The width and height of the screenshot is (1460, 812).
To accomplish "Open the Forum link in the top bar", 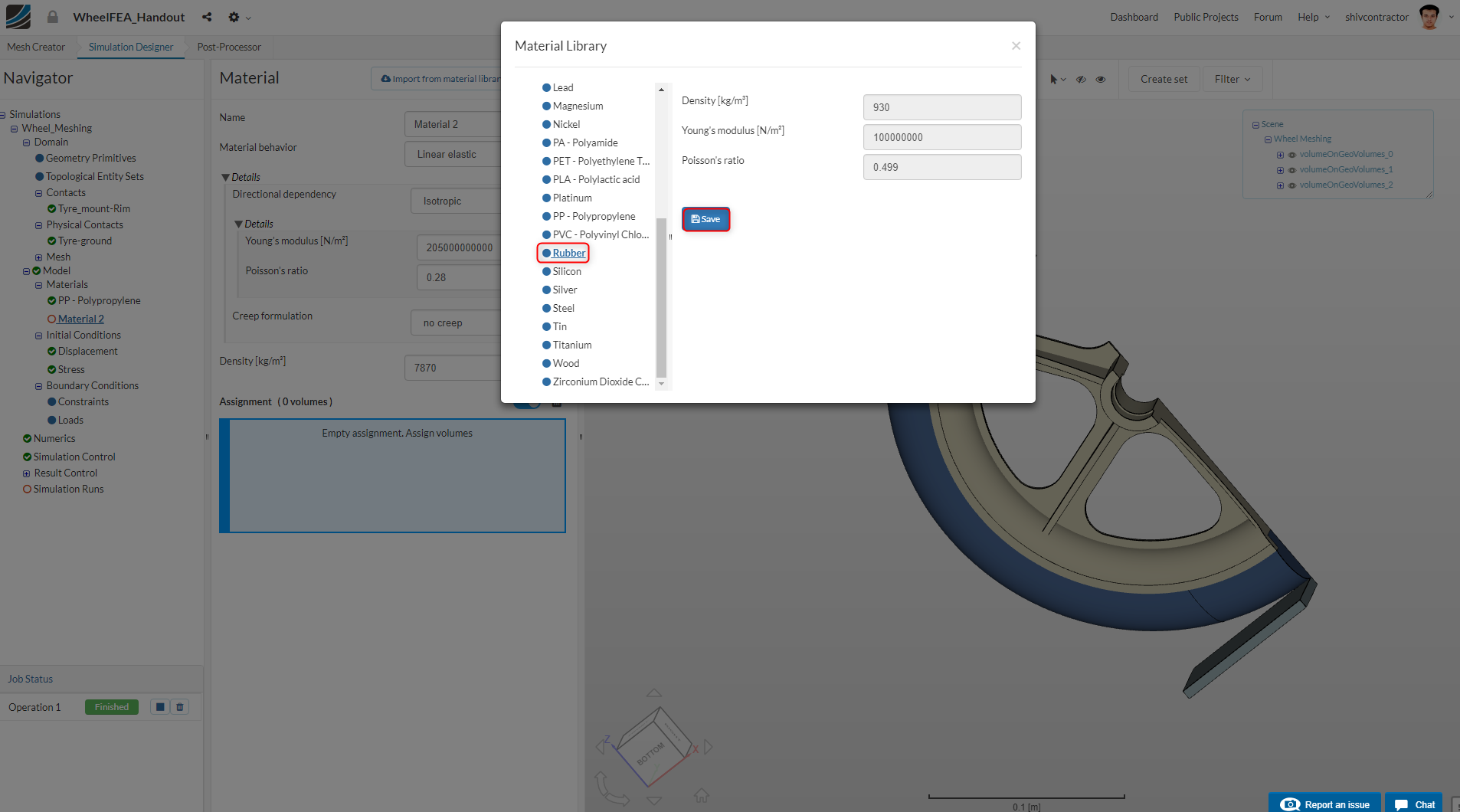I will tap(1268, 17).
